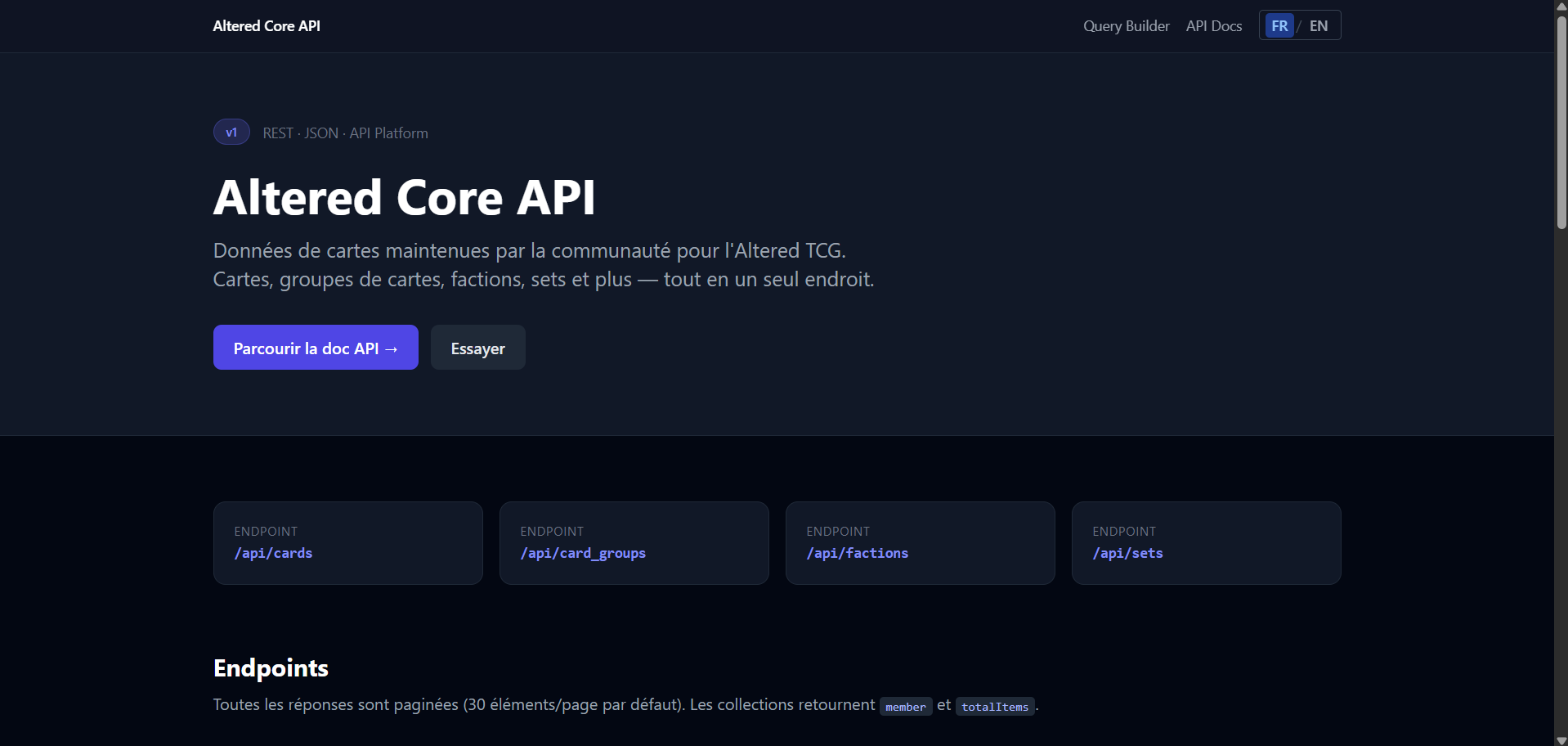
Task: Open the /api/cards endpoint card
Action: click(x=348, y=543)
